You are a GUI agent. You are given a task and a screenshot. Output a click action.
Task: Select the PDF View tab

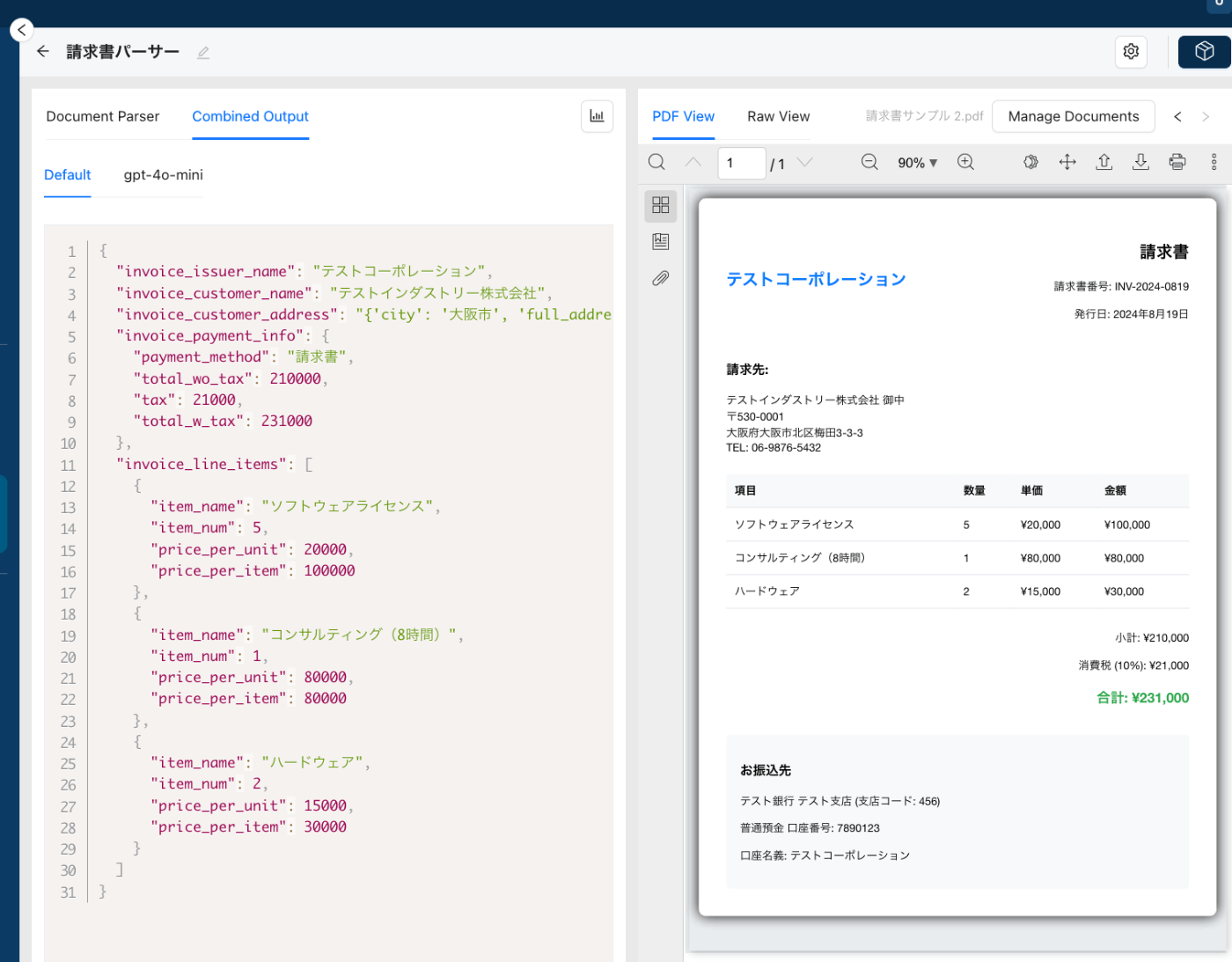pyautogui.click(x=684, y=116)
